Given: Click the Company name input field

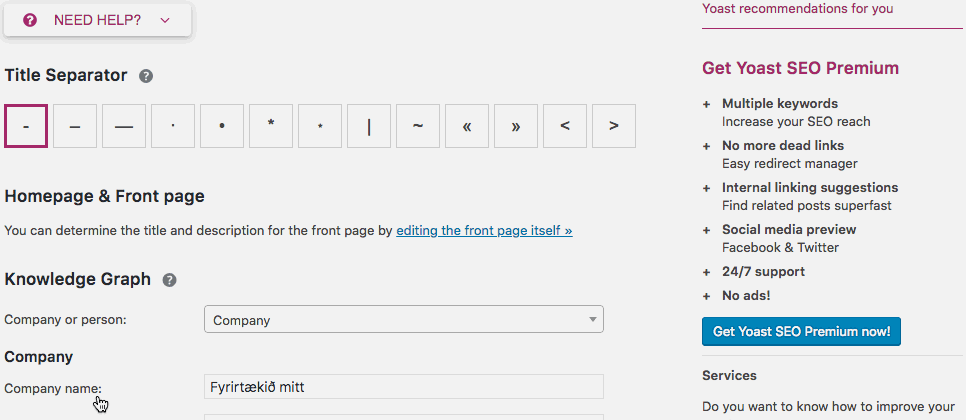Looking at the screenshot, I should [x=403, y=387].
